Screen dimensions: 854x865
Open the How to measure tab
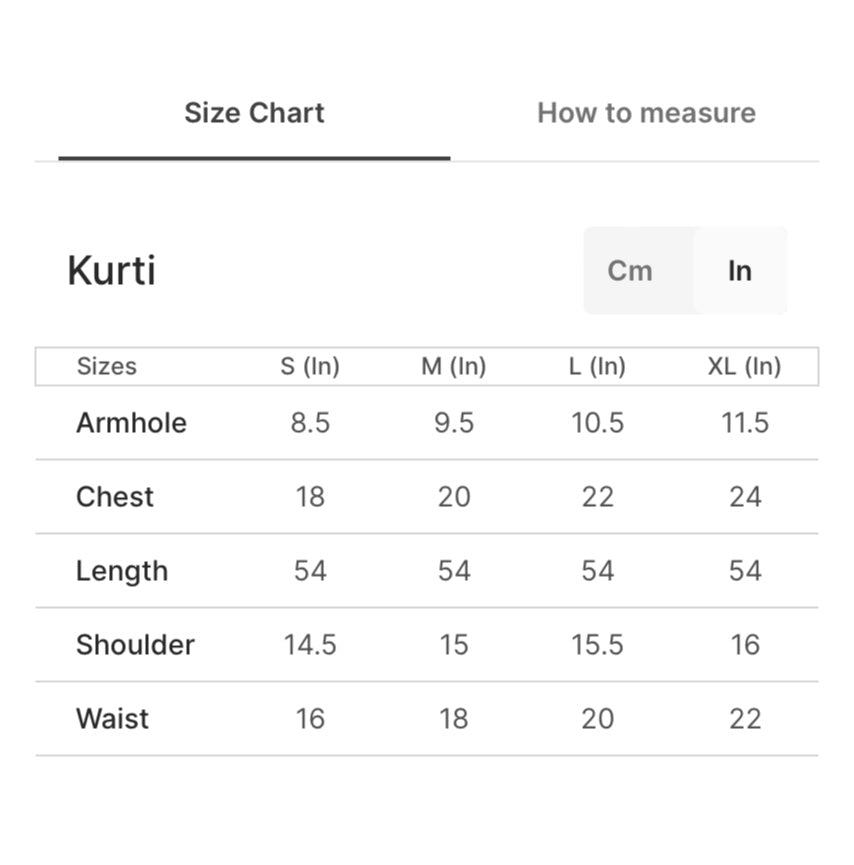click(x=646, y=113)
